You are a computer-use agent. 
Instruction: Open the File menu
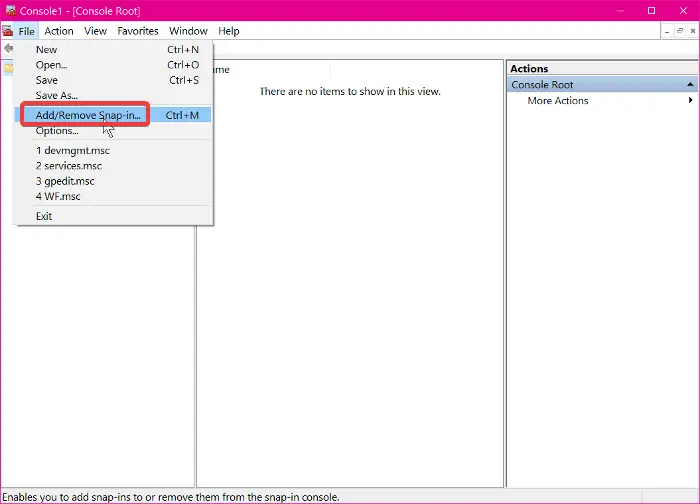point(26,31)
